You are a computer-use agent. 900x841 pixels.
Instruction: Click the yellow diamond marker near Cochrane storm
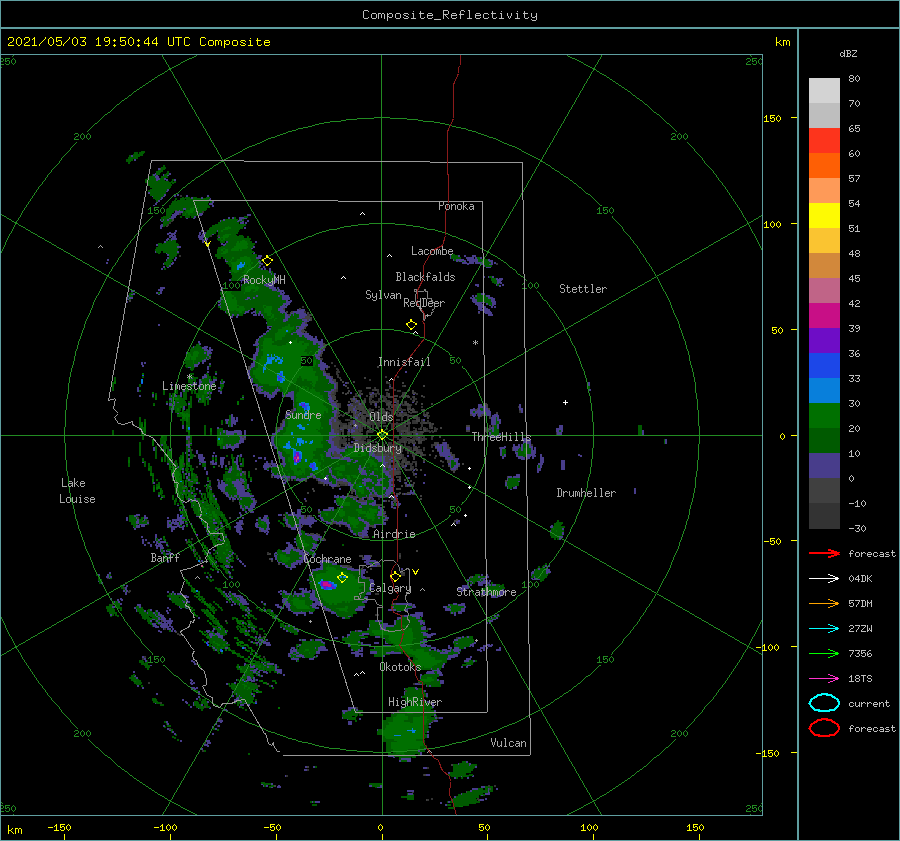[x=343, y=578]
